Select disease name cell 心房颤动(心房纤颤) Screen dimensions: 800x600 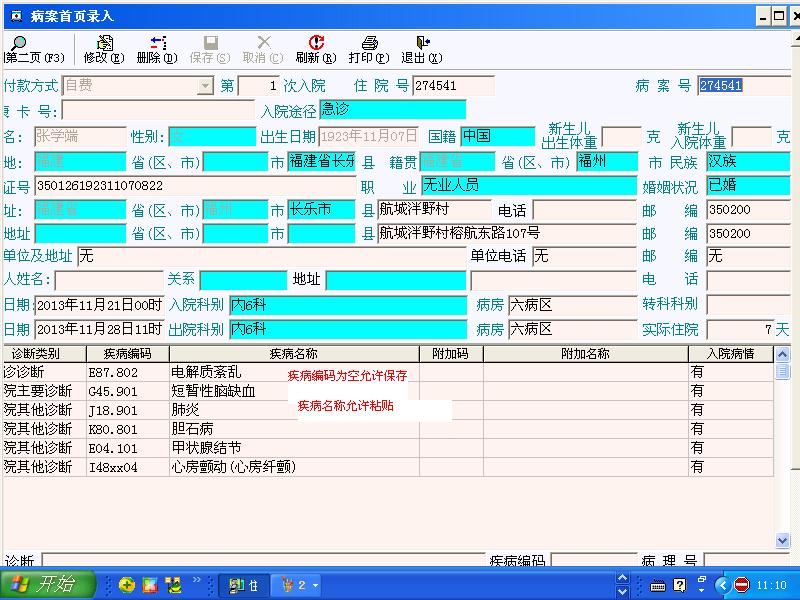coord(294,467)
